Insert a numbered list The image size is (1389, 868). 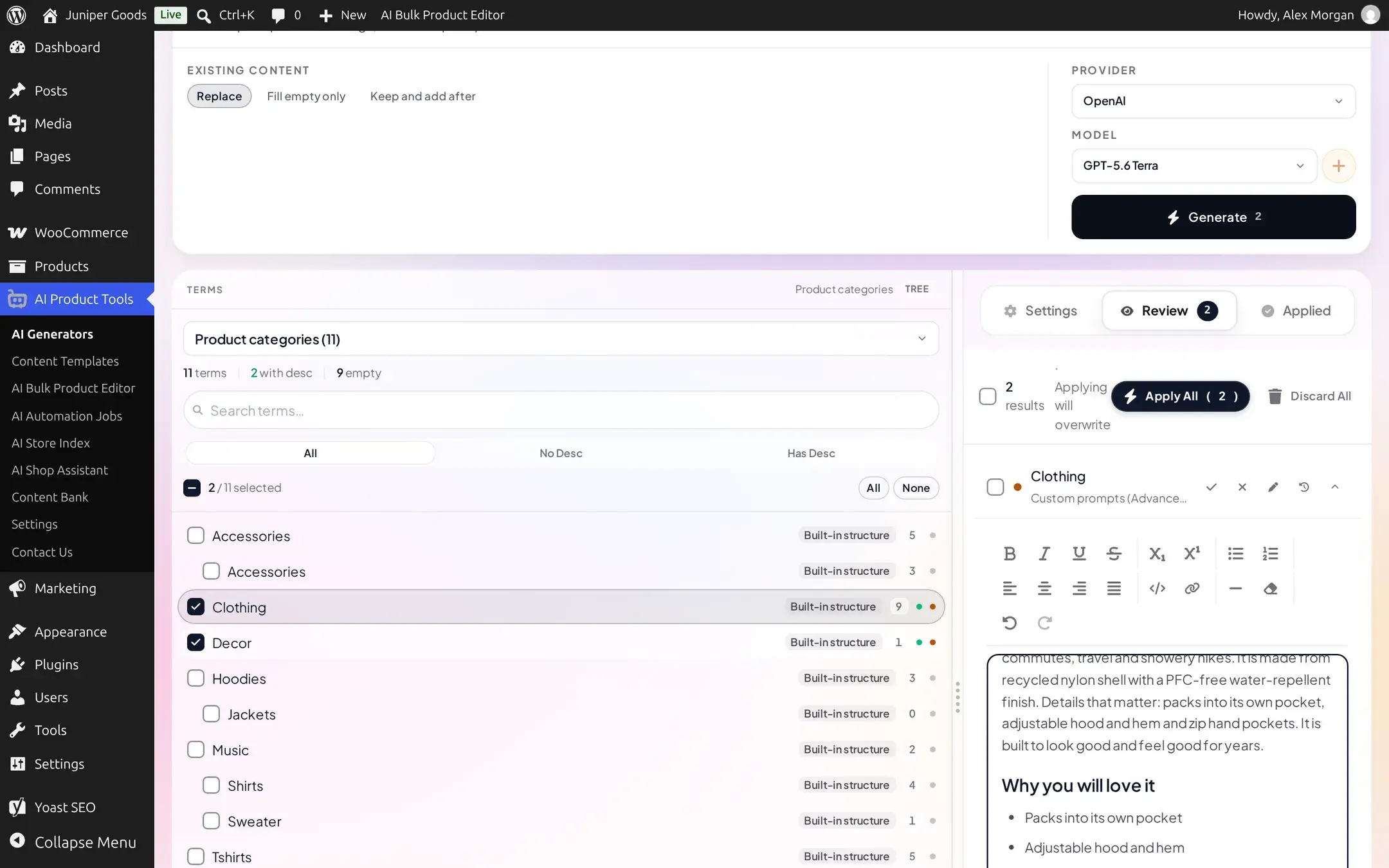(x=1270, y=554)
